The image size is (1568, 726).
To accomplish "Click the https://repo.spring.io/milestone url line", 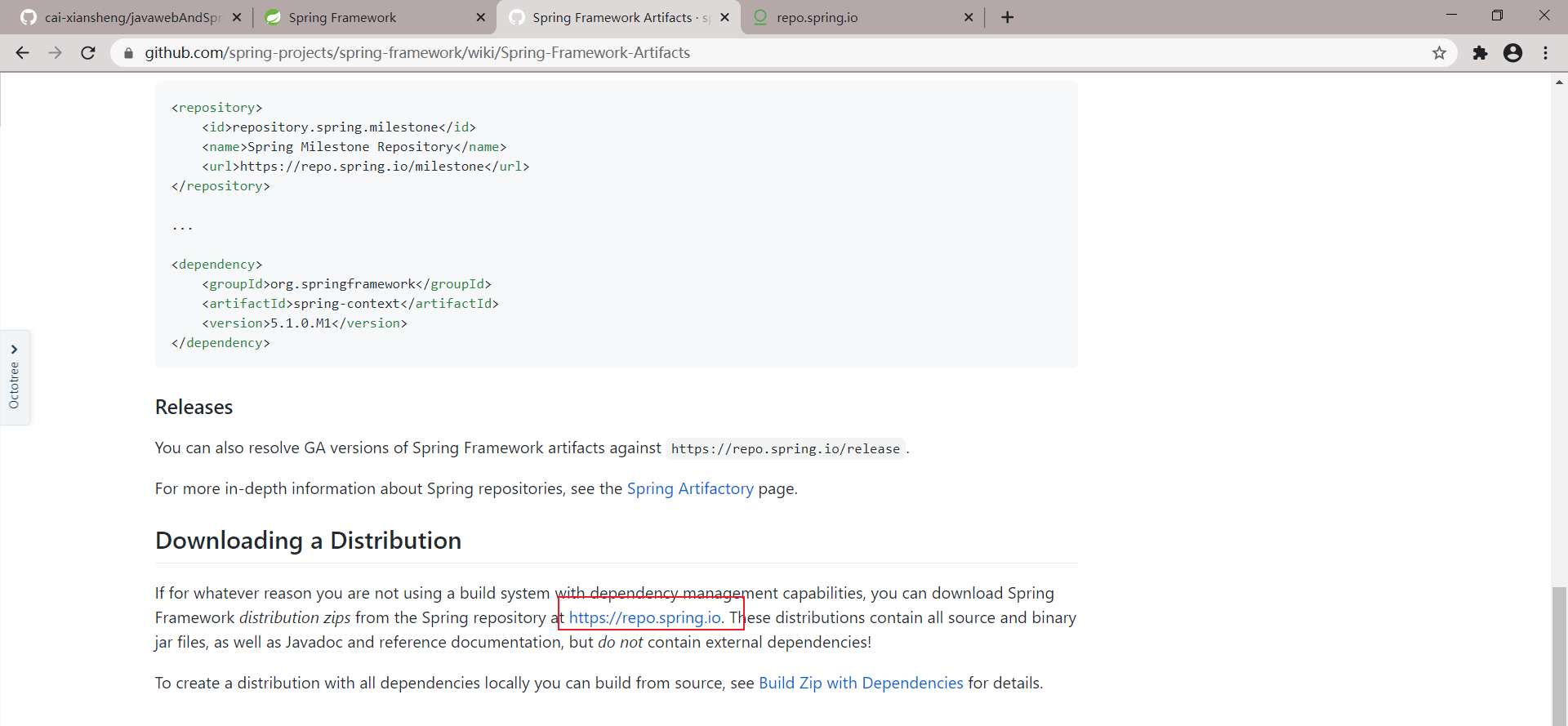I will (366, 167).
